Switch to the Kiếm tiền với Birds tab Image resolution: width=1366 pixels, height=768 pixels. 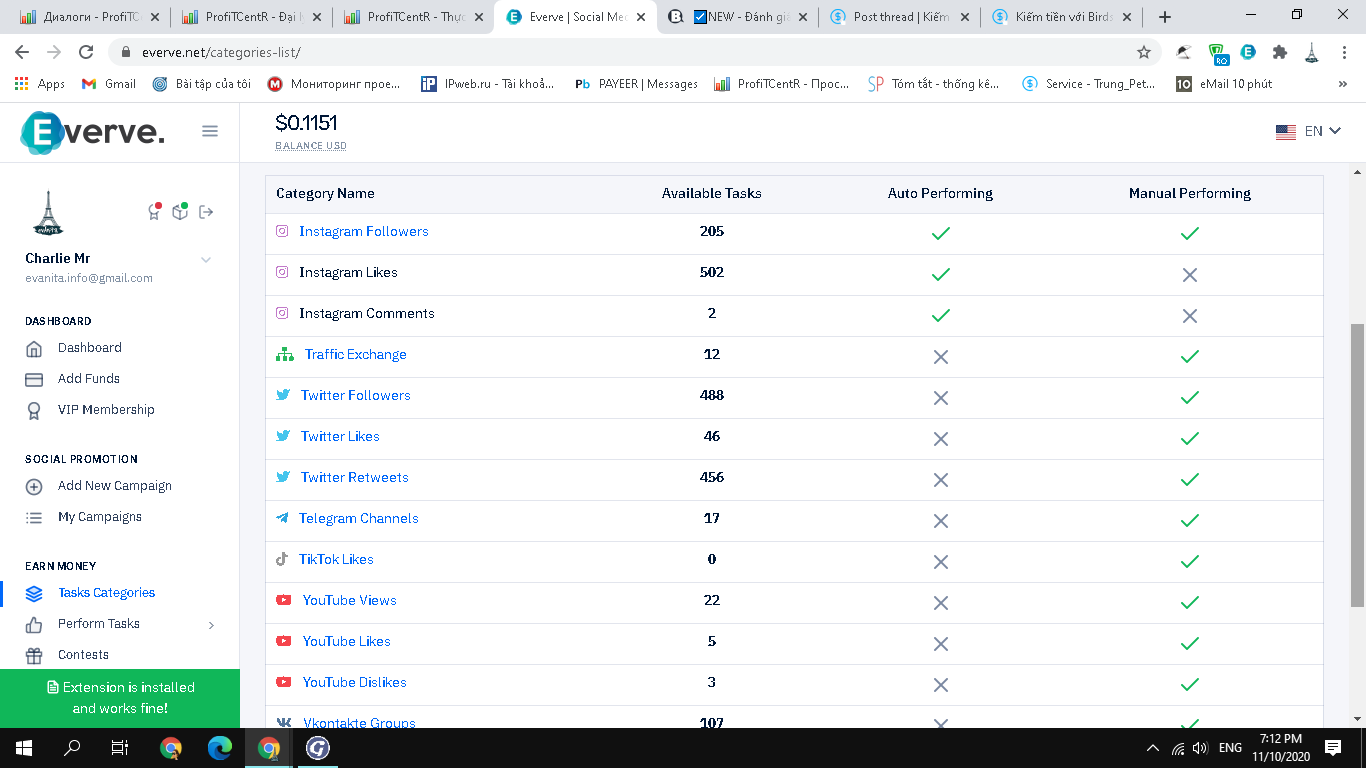(1062, 17)
